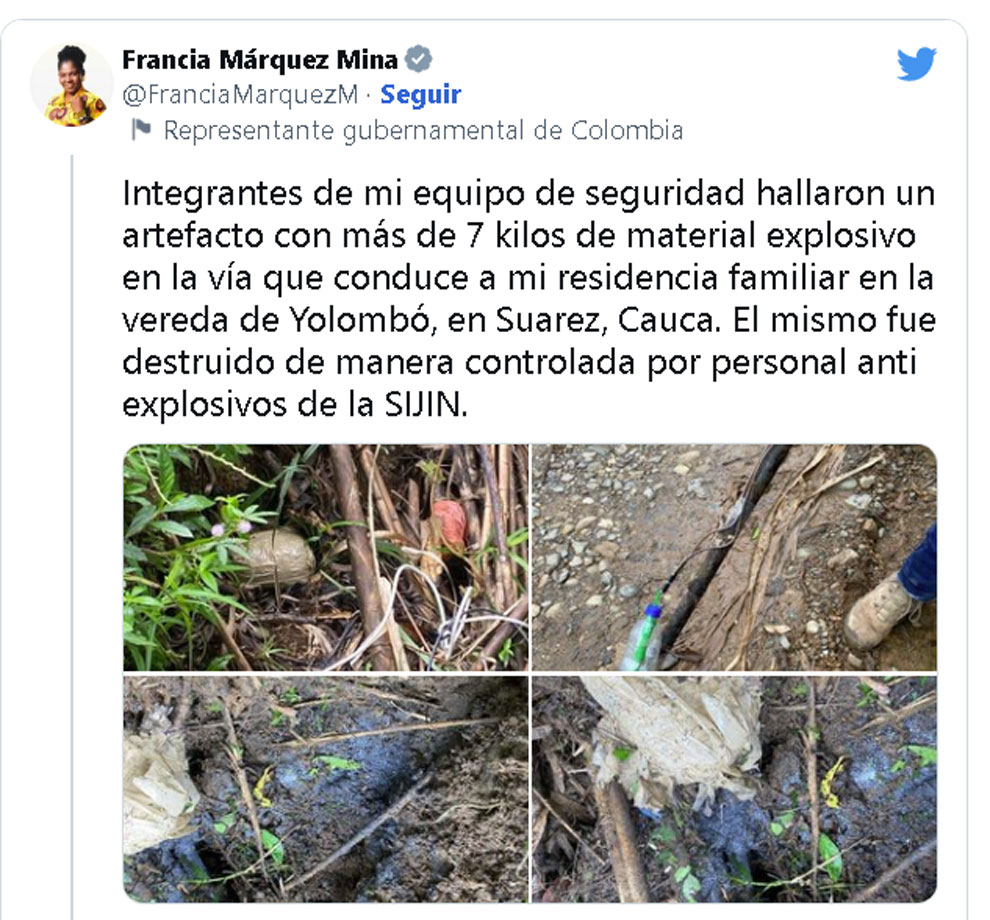Open the tweet body text about the explosive
The width and height of the screenshot is (990, 920).
pos(528,299)
